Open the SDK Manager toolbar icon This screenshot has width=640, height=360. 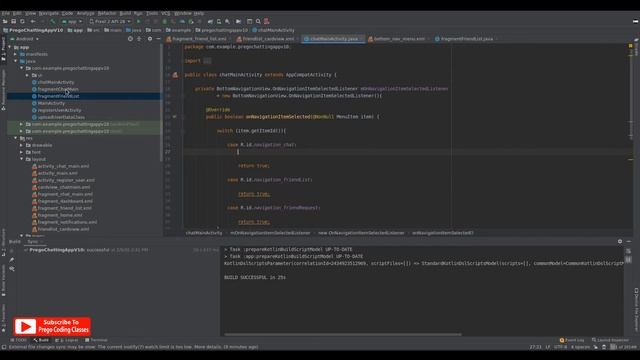point(227,21)
